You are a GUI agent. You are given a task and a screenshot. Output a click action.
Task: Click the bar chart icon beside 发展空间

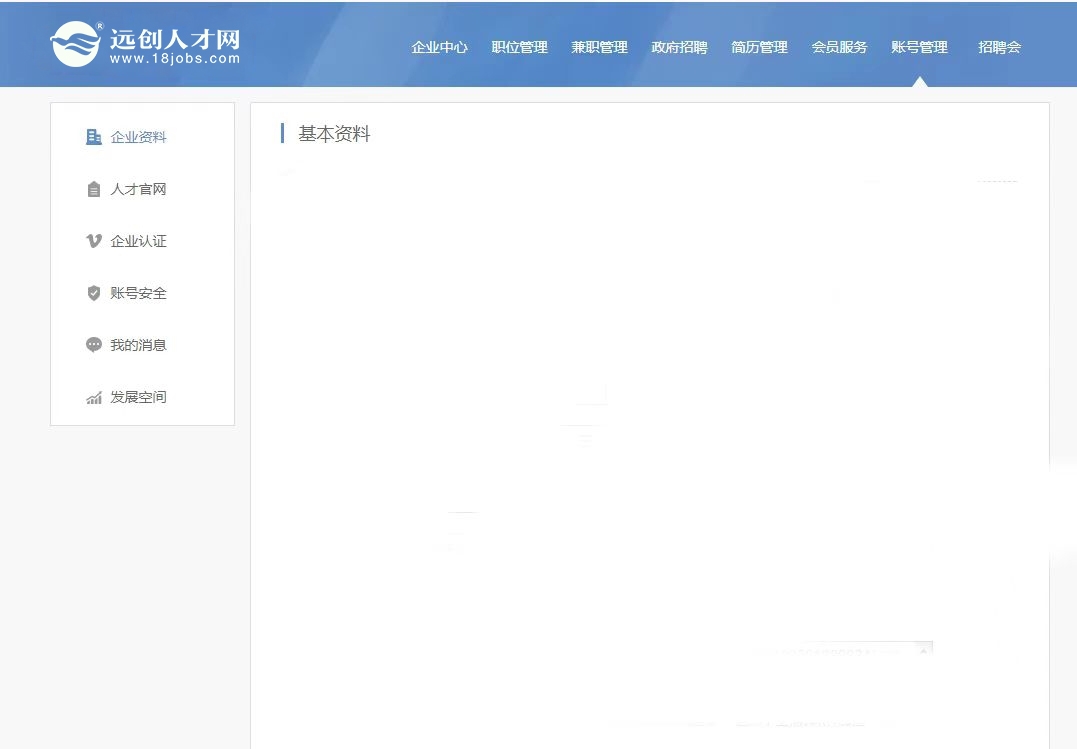tap(94, 397)
